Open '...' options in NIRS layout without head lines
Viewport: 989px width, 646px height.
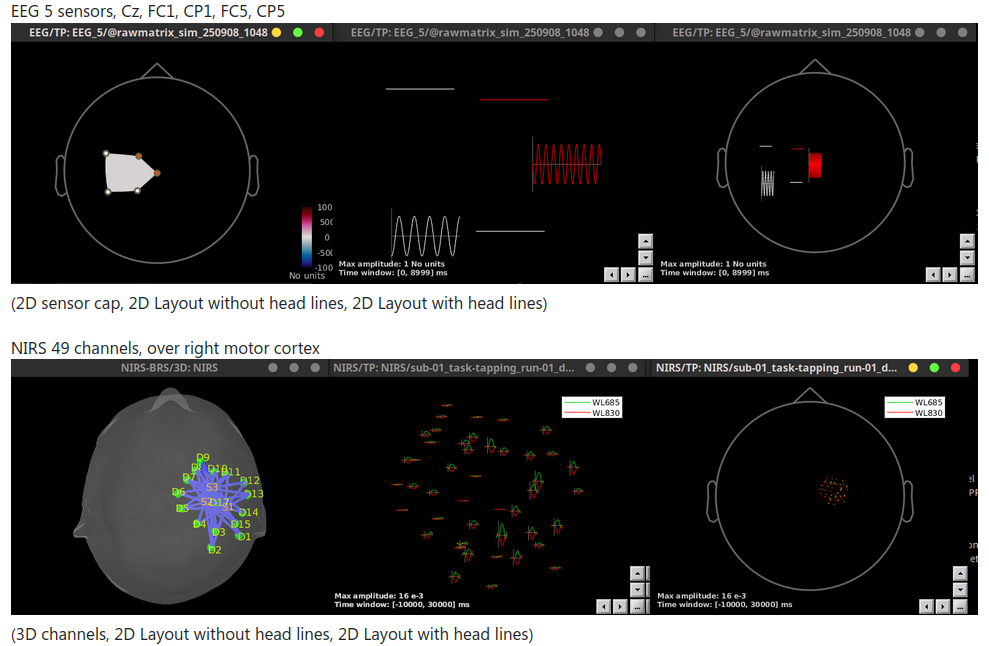[x=637, y=606]
